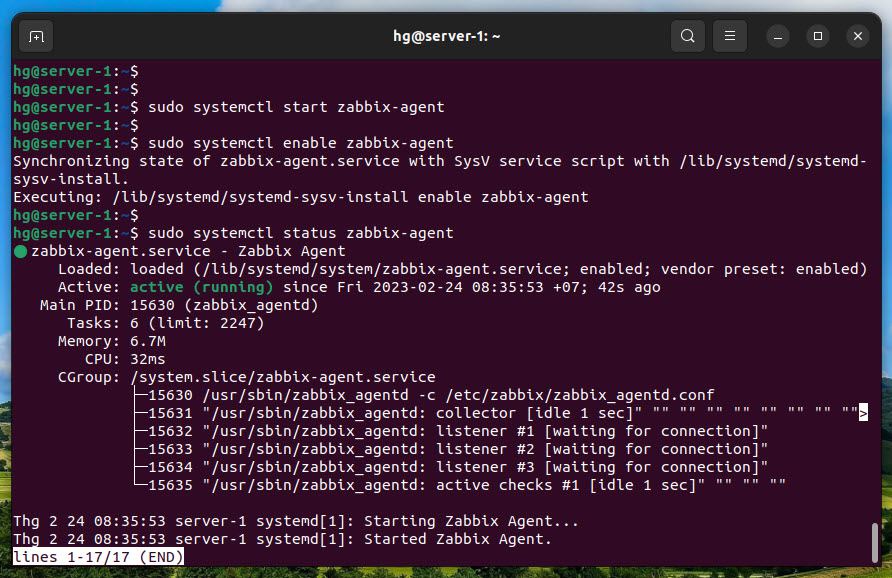Click the truncated line indicator arrow

(x=863, y=413)
